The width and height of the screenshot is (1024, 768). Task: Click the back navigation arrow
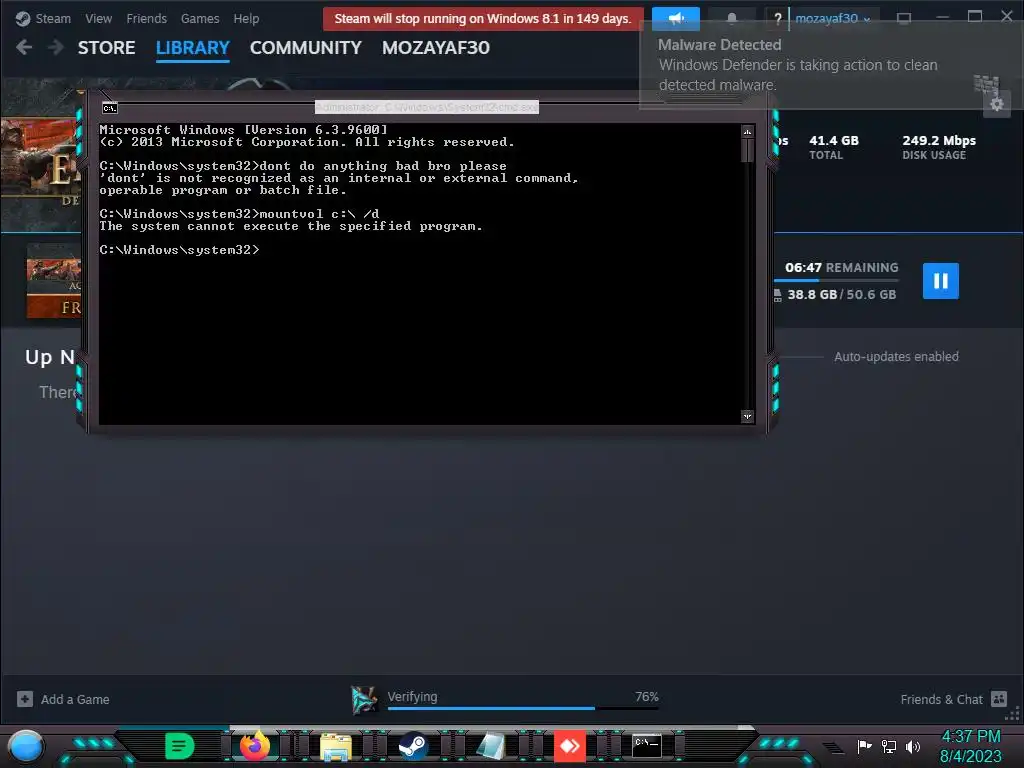point(24,47)
